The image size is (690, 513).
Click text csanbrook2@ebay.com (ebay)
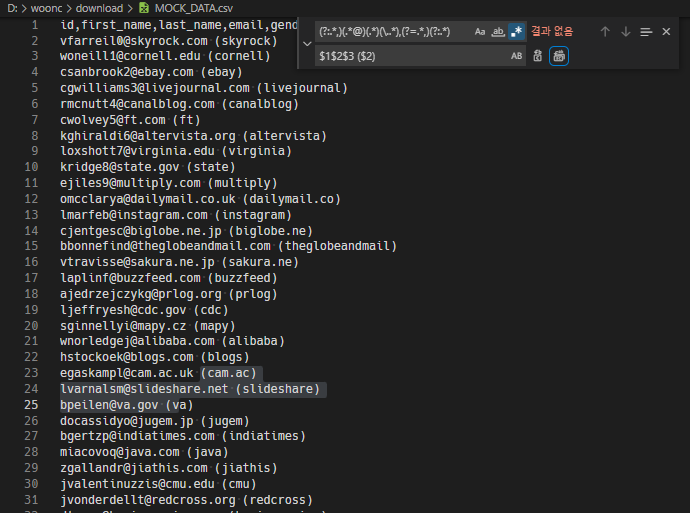coord(151,72)
